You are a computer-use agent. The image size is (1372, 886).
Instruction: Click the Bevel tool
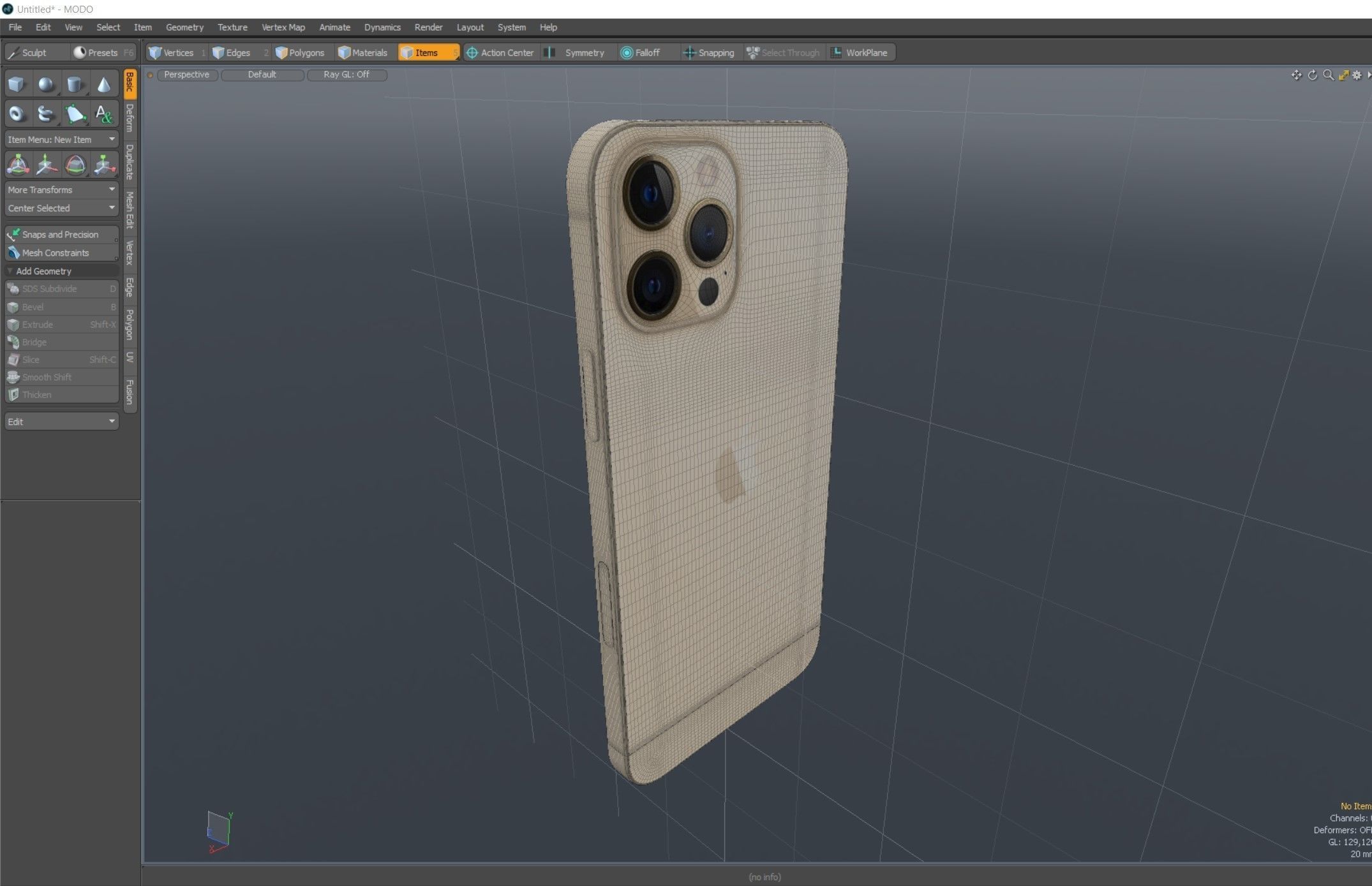point(61,307)
